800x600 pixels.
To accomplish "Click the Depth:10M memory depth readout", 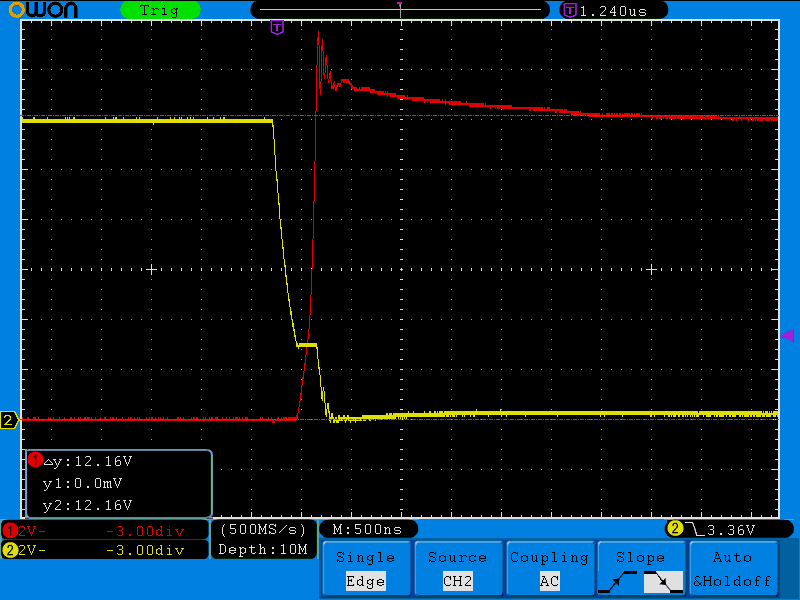I will pos(263,549).
